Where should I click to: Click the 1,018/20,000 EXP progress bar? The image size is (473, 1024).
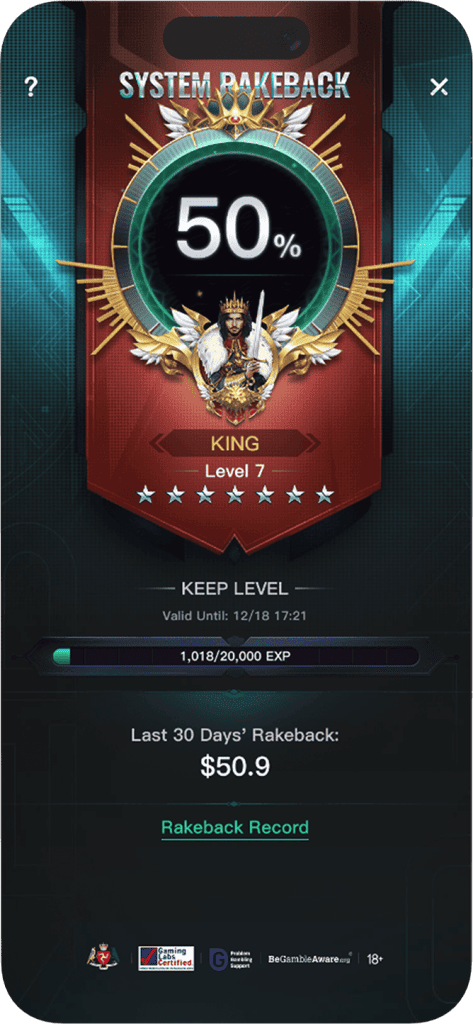tap(235, 656)
